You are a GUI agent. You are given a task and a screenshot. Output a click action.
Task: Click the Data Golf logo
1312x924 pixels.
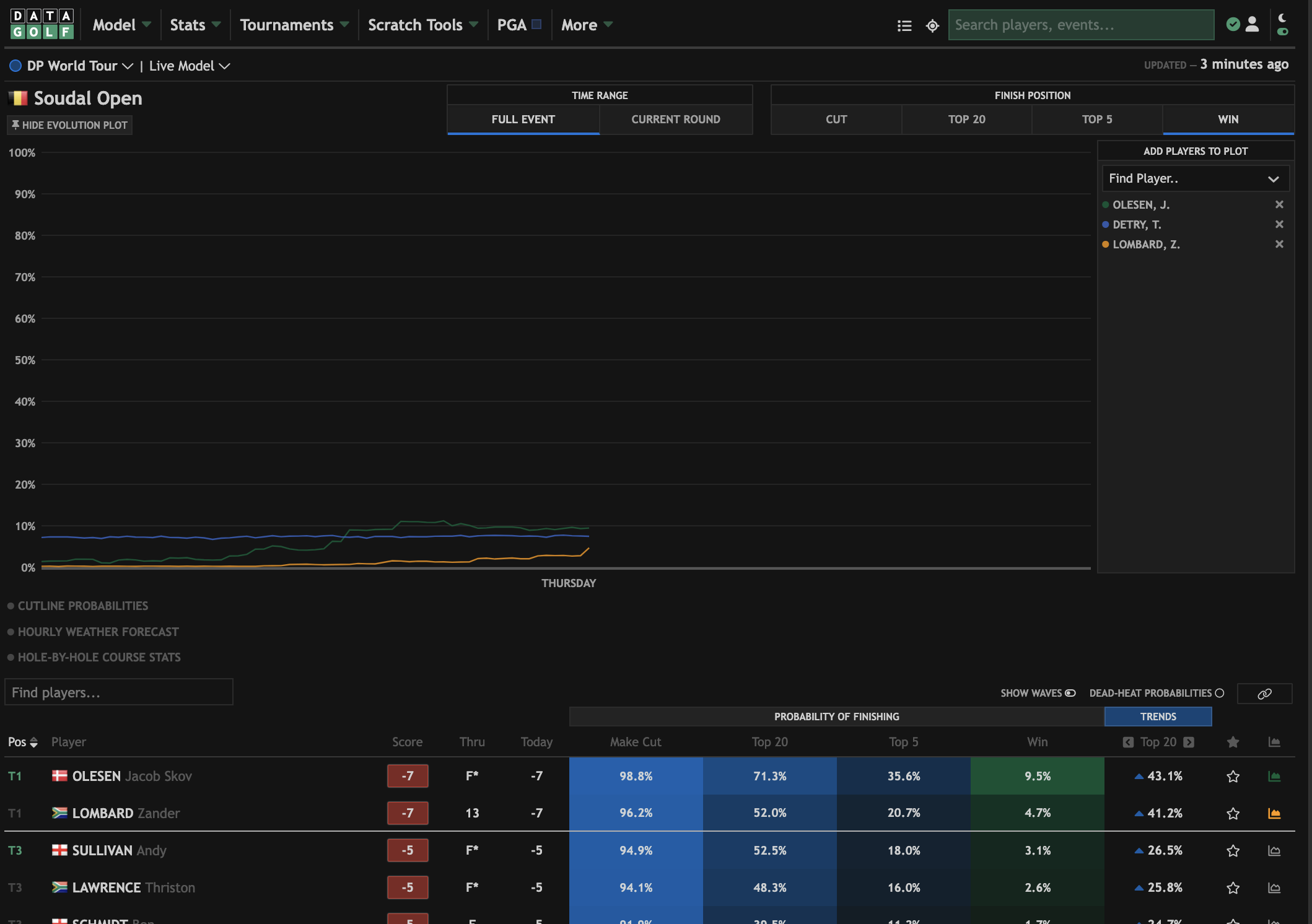coord(42,24)
